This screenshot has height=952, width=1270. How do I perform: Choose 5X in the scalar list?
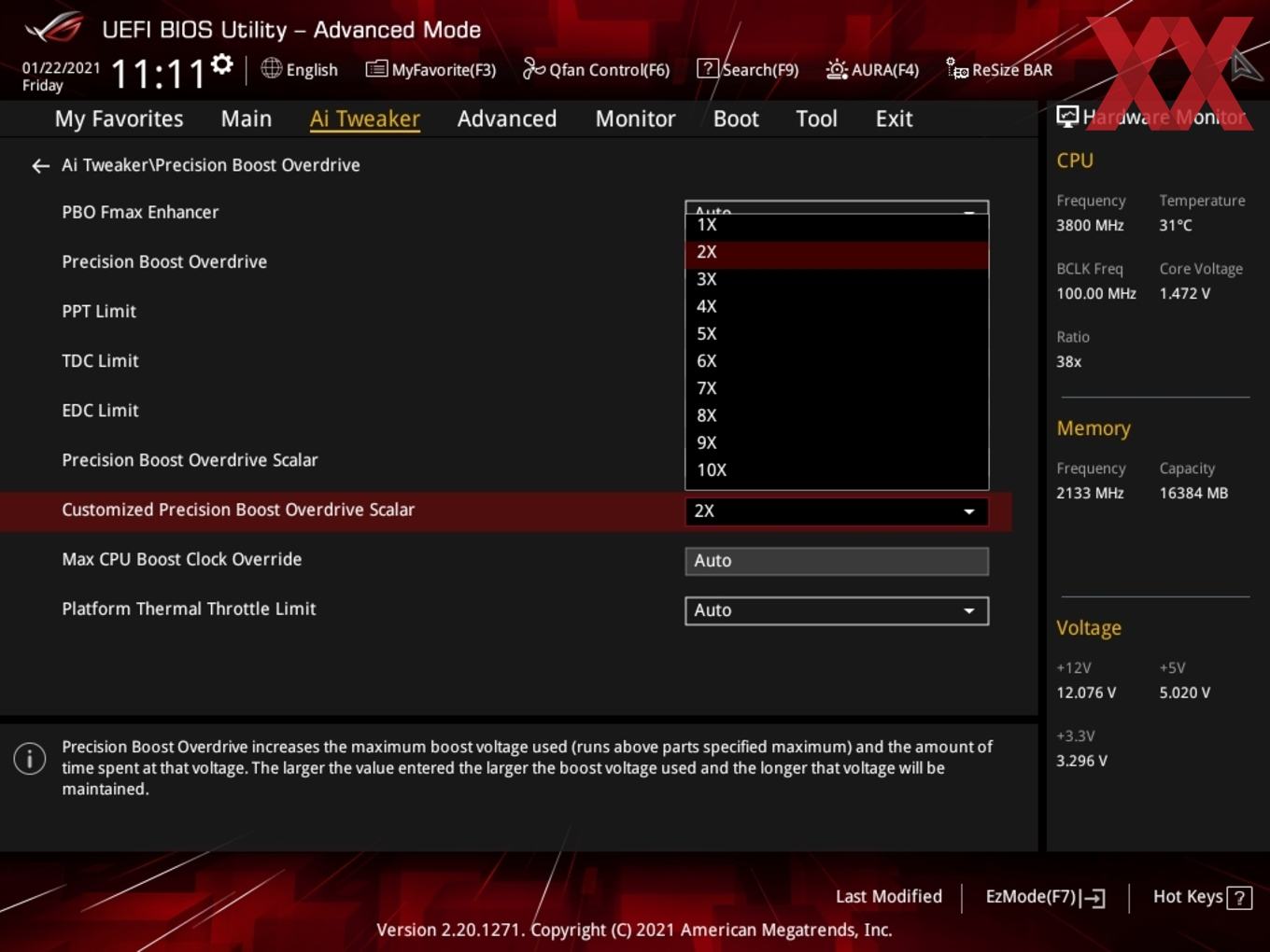pyautogui.click(x=837, y=334)
